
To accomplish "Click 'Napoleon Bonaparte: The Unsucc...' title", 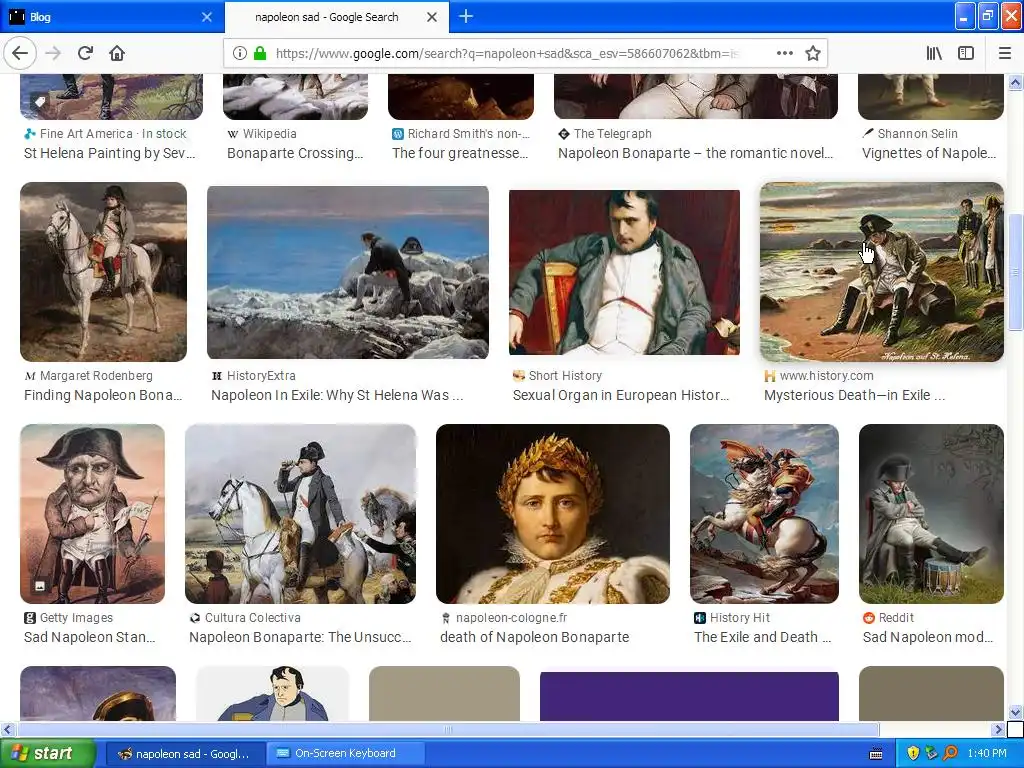I will pos(300,637).
